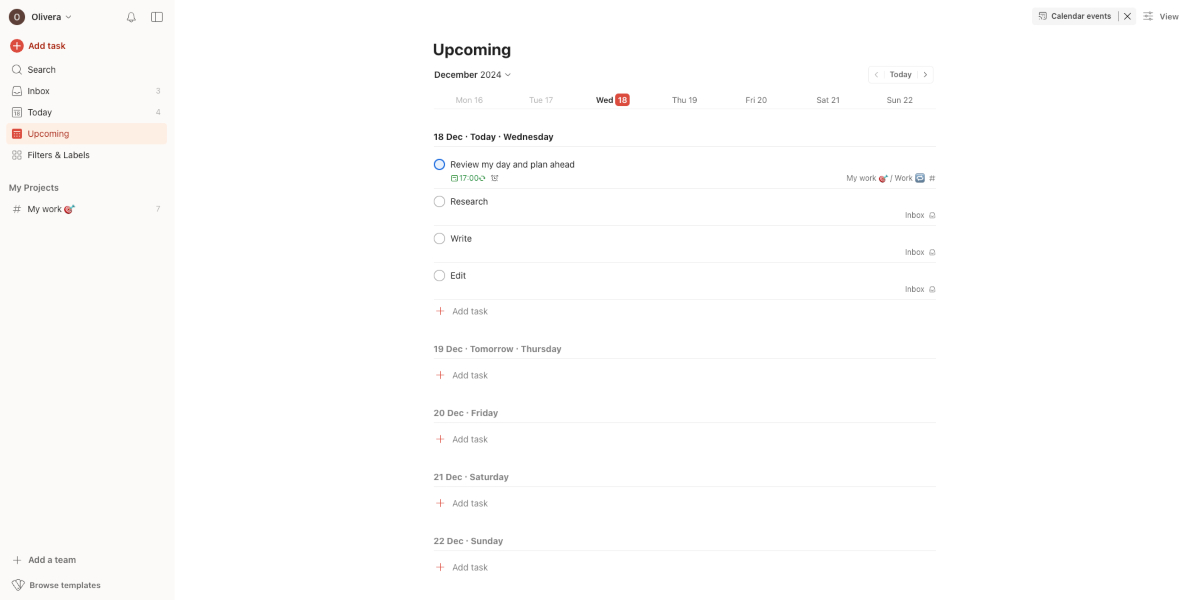Viewport: 1194px width, 600px height.
Task: Click the Today button in date navigation
Action: click(x=900, y=75)
